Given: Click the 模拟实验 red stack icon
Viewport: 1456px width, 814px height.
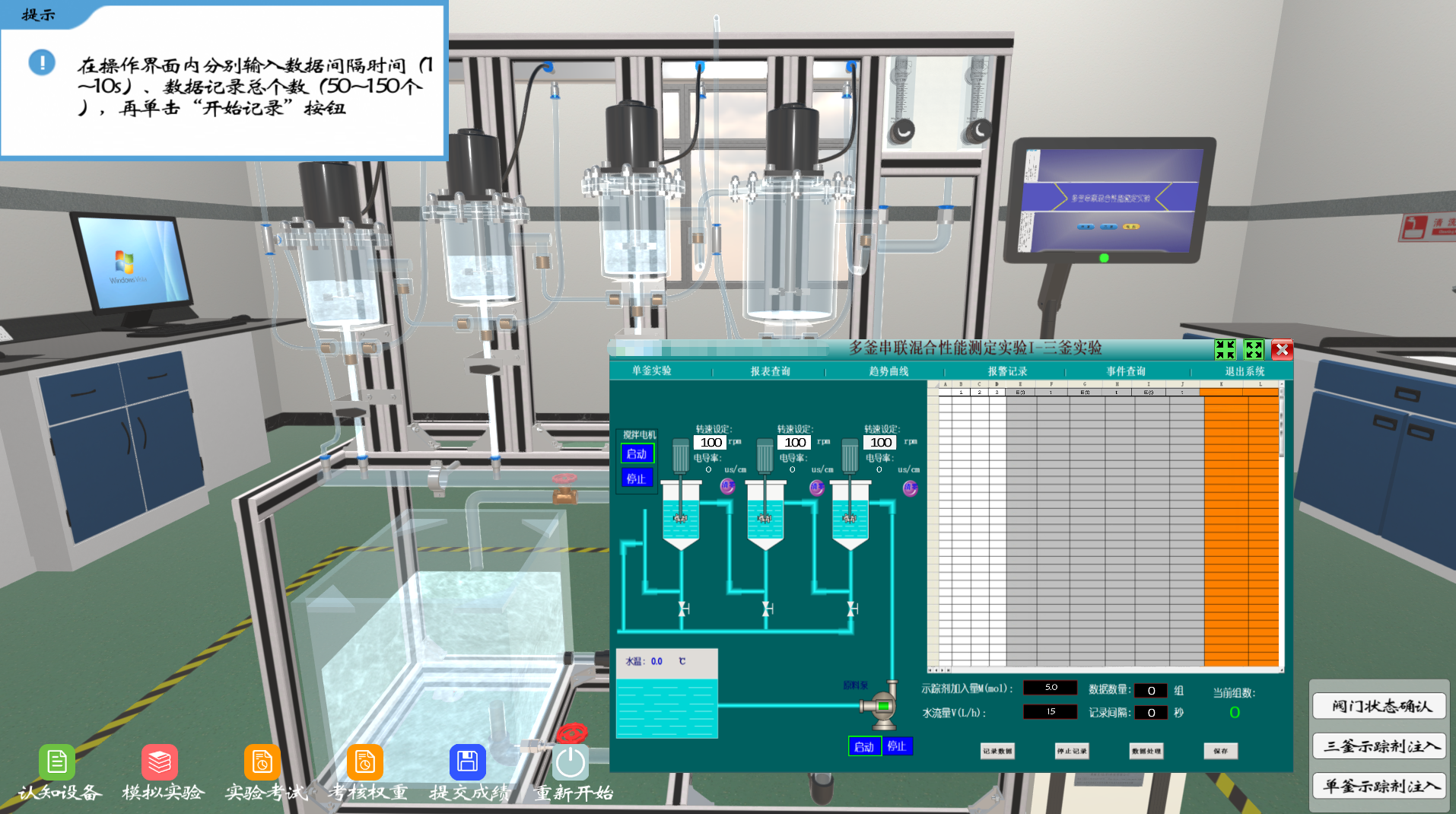Looking at the screenshot, I should click(160, 762).
